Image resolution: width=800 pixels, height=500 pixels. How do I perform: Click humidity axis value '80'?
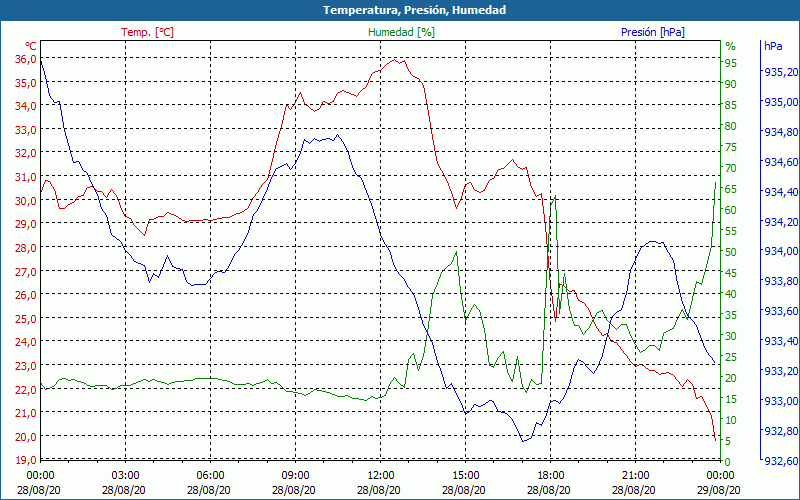[731, 126]
